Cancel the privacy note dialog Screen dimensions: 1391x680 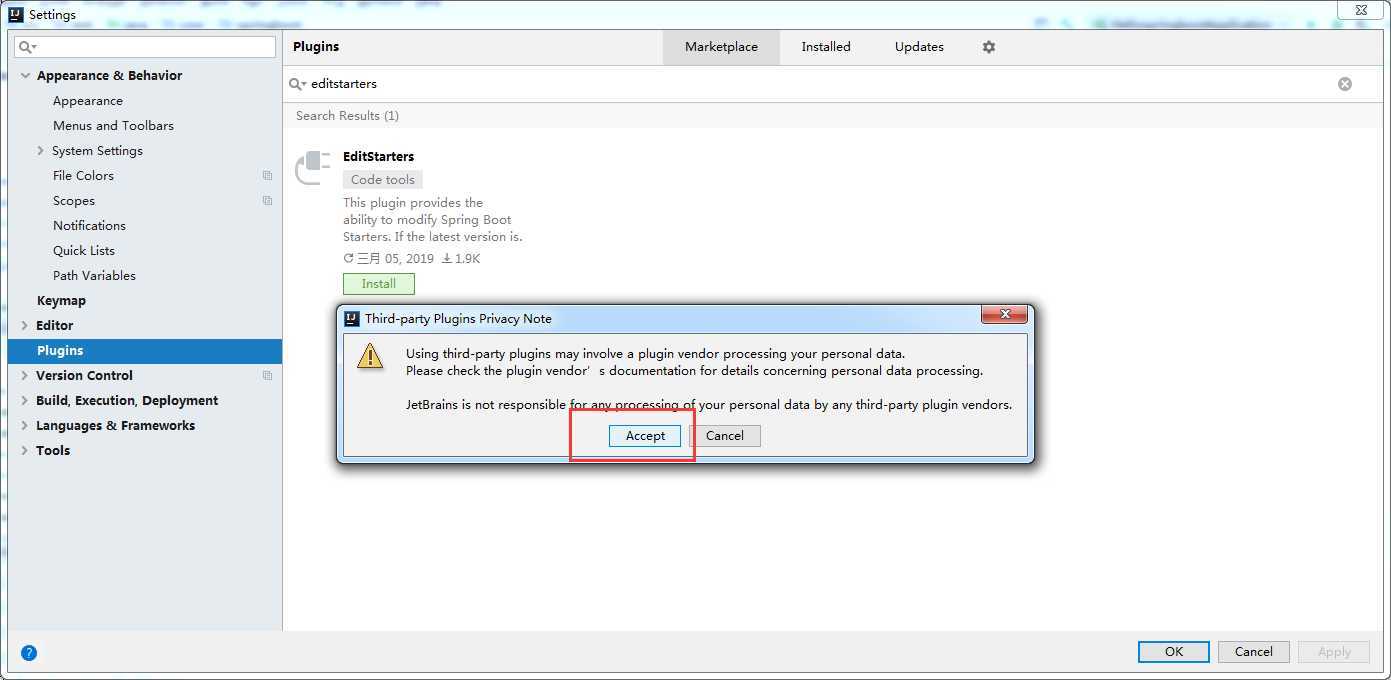tap(725, 436)
